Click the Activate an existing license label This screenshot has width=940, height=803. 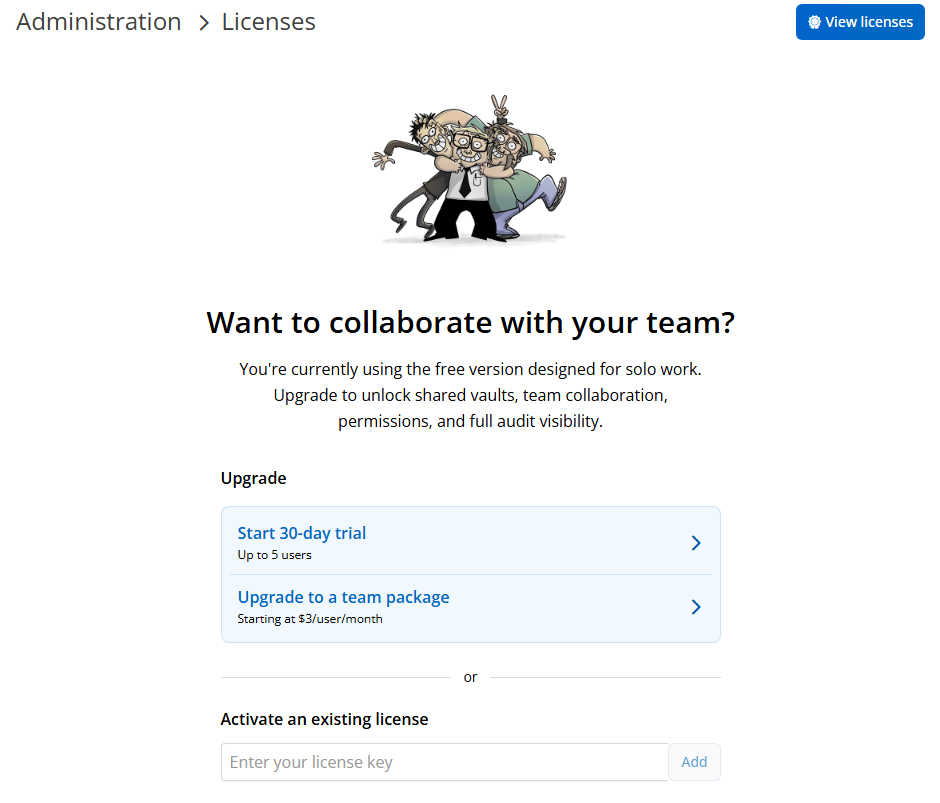pos(324,719)
